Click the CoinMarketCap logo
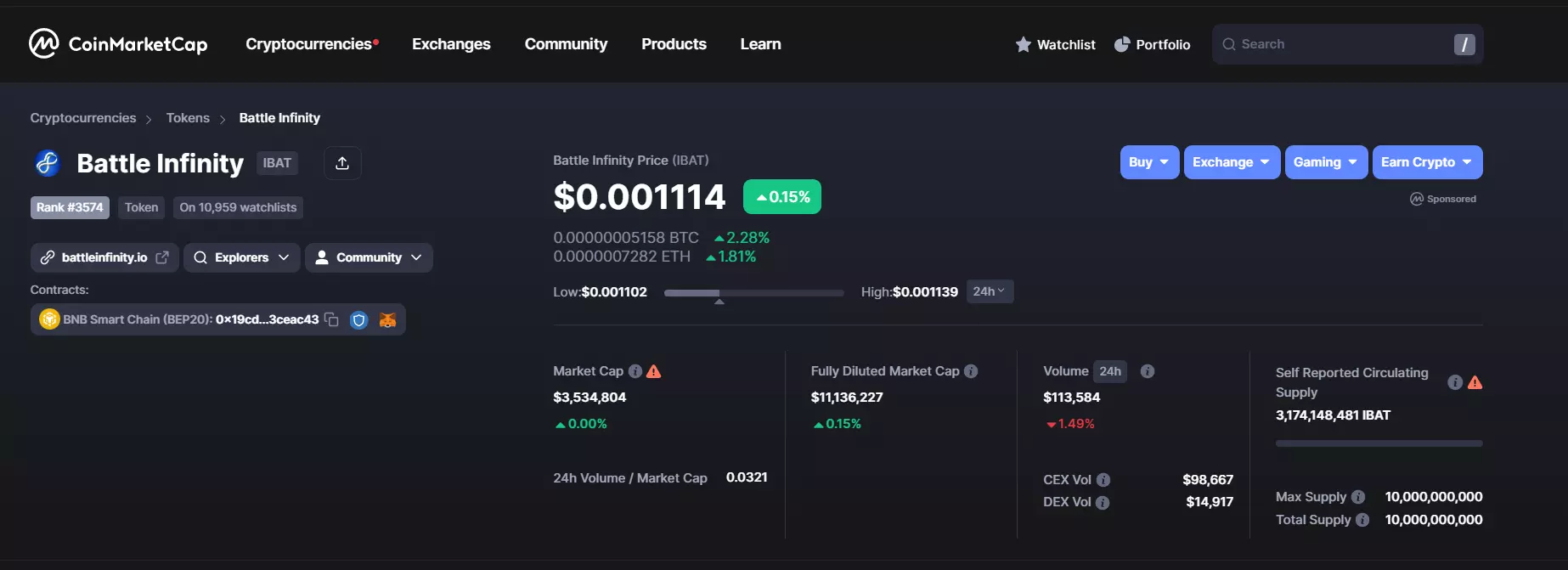The height and width of the screenshot is (570, 1568). [118, 43]
